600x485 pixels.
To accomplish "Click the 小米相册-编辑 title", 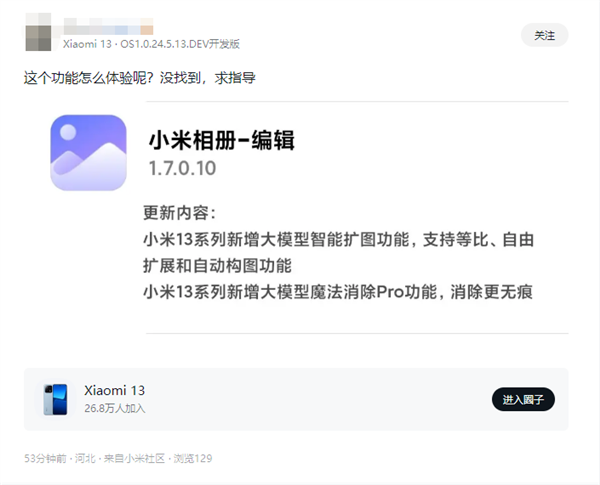I will point(221,140).
